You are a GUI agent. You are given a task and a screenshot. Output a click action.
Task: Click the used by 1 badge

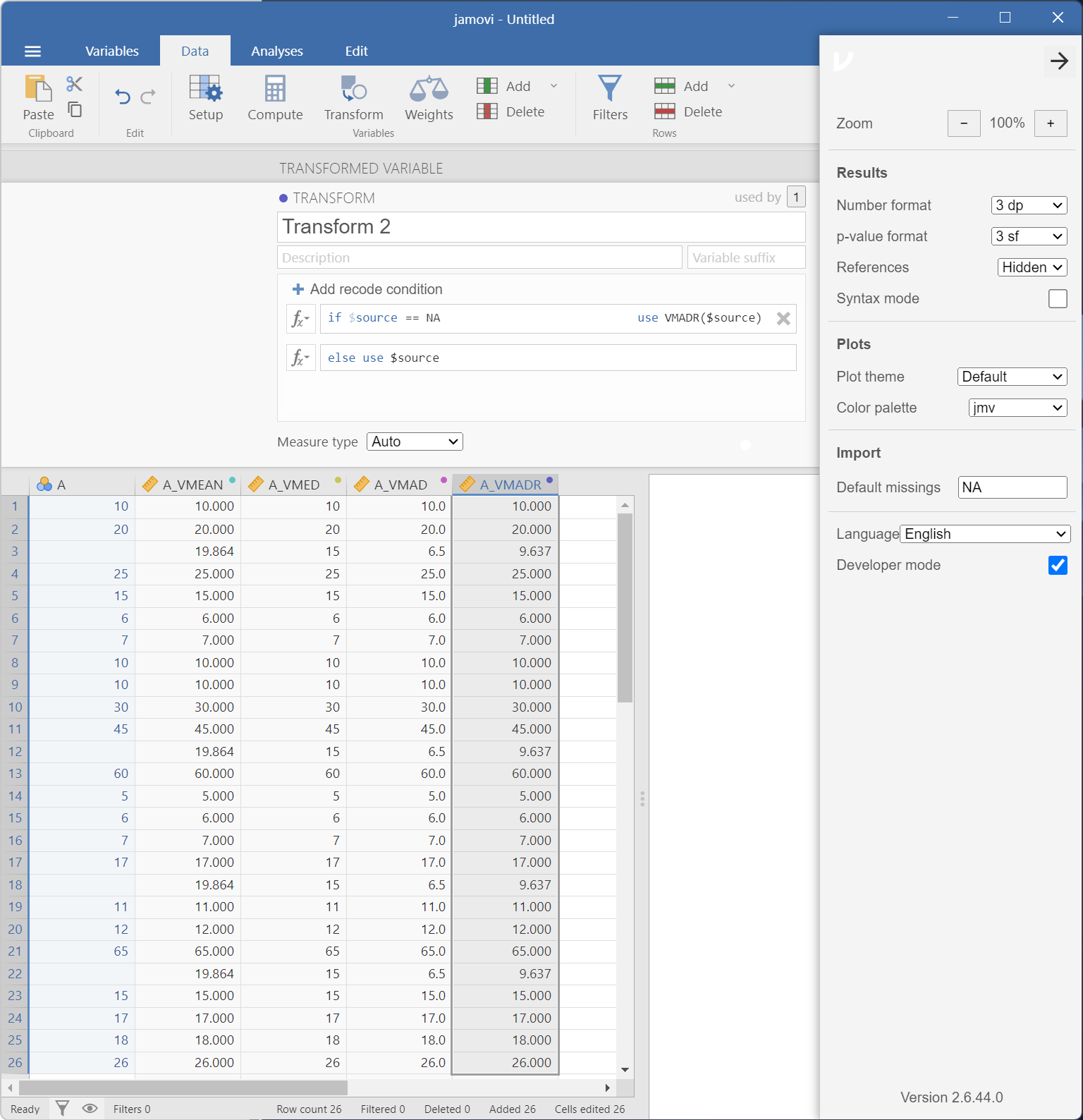coord(796,197)
